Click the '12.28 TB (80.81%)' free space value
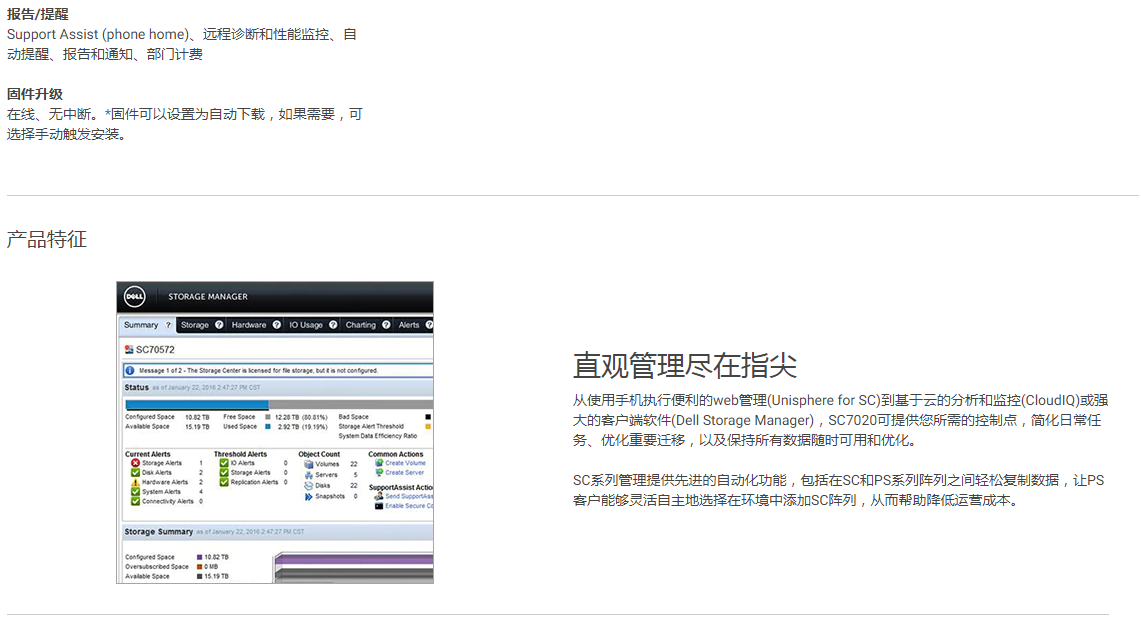The height and width of the screenshot is (623, 1141). click(301, 417)
